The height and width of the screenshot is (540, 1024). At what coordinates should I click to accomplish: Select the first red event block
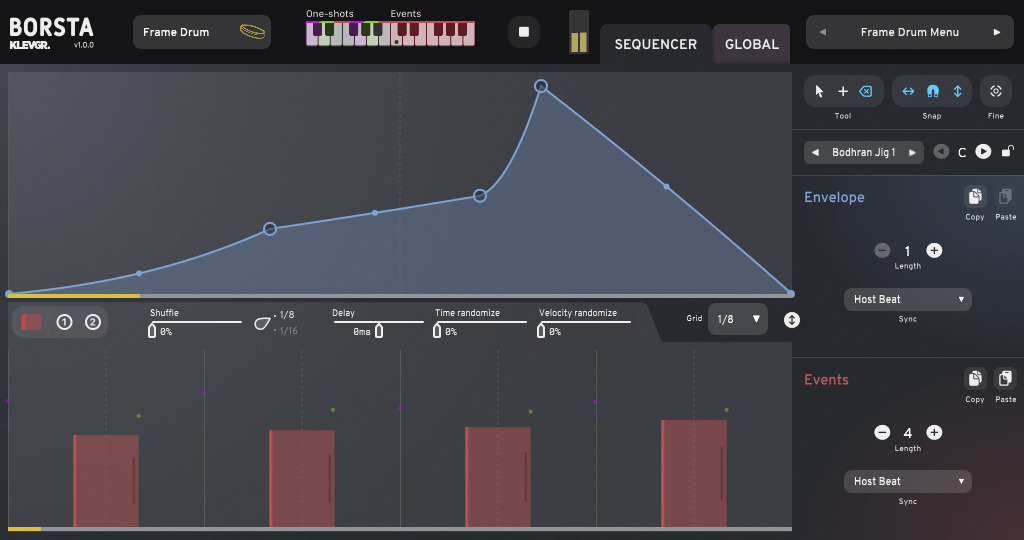click(106, 481)
